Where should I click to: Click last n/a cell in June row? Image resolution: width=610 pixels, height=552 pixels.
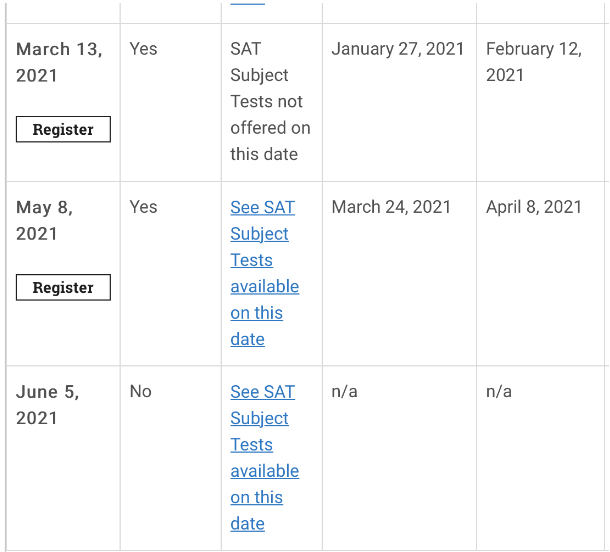[x=499, y=391]
